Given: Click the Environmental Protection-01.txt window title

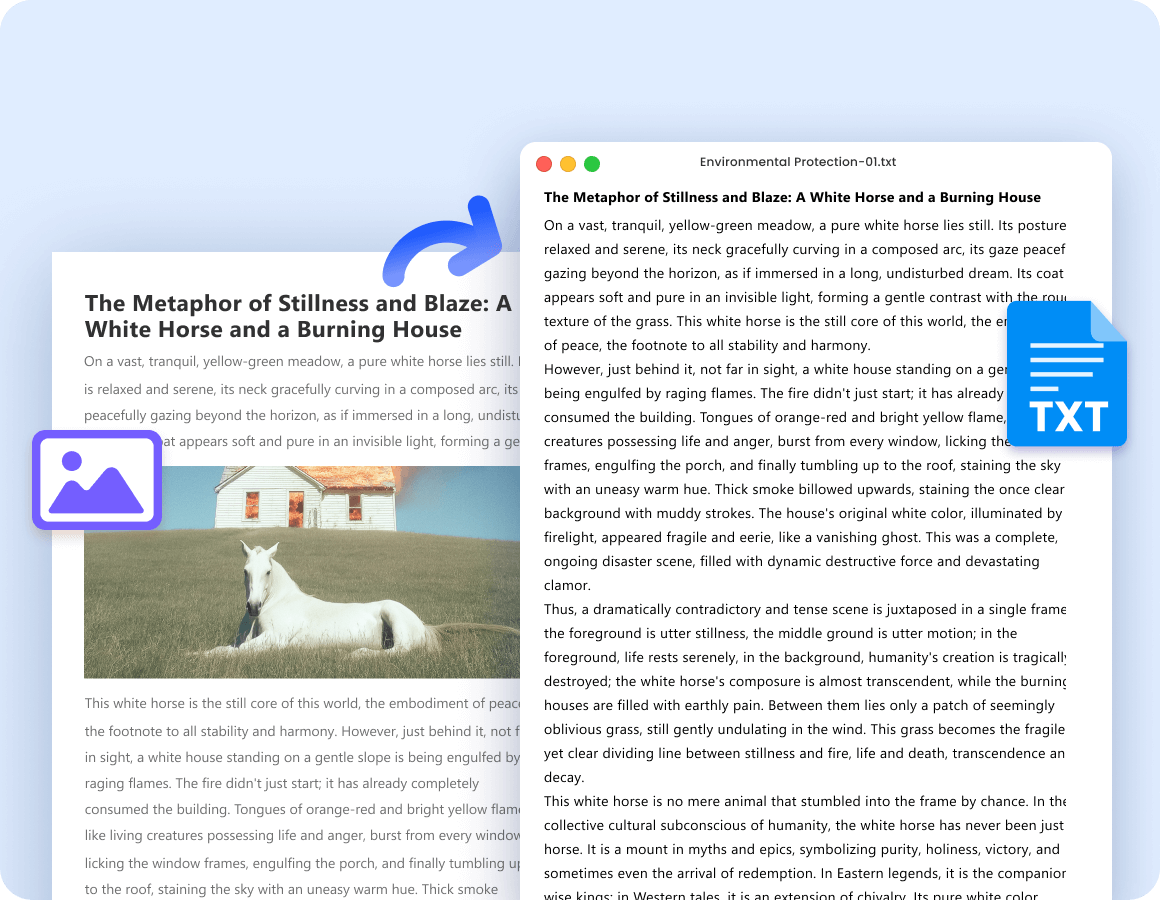Looking at the screenshot, I should point(797,162).
